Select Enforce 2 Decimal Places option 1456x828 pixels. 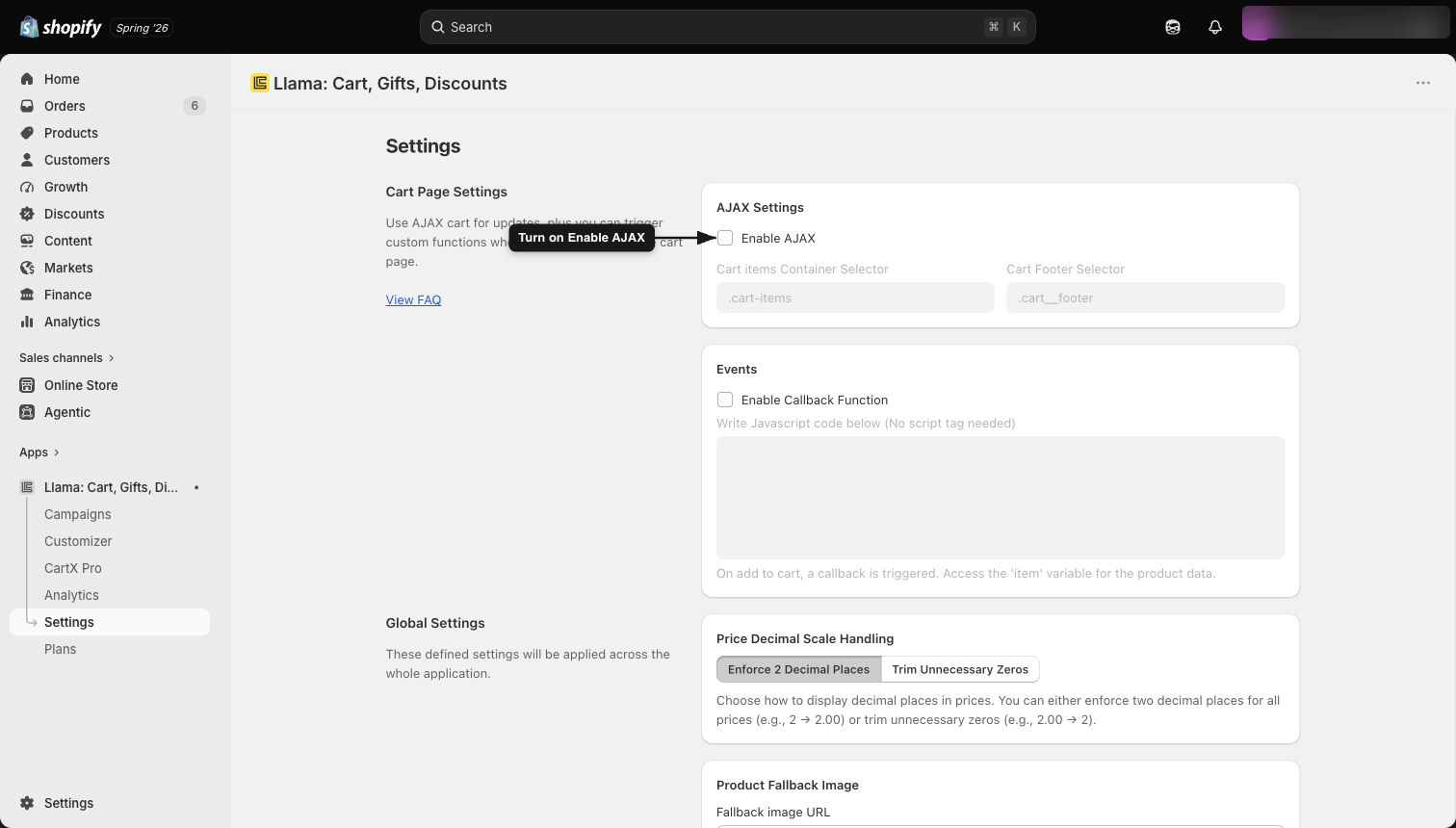click(798, 669)
